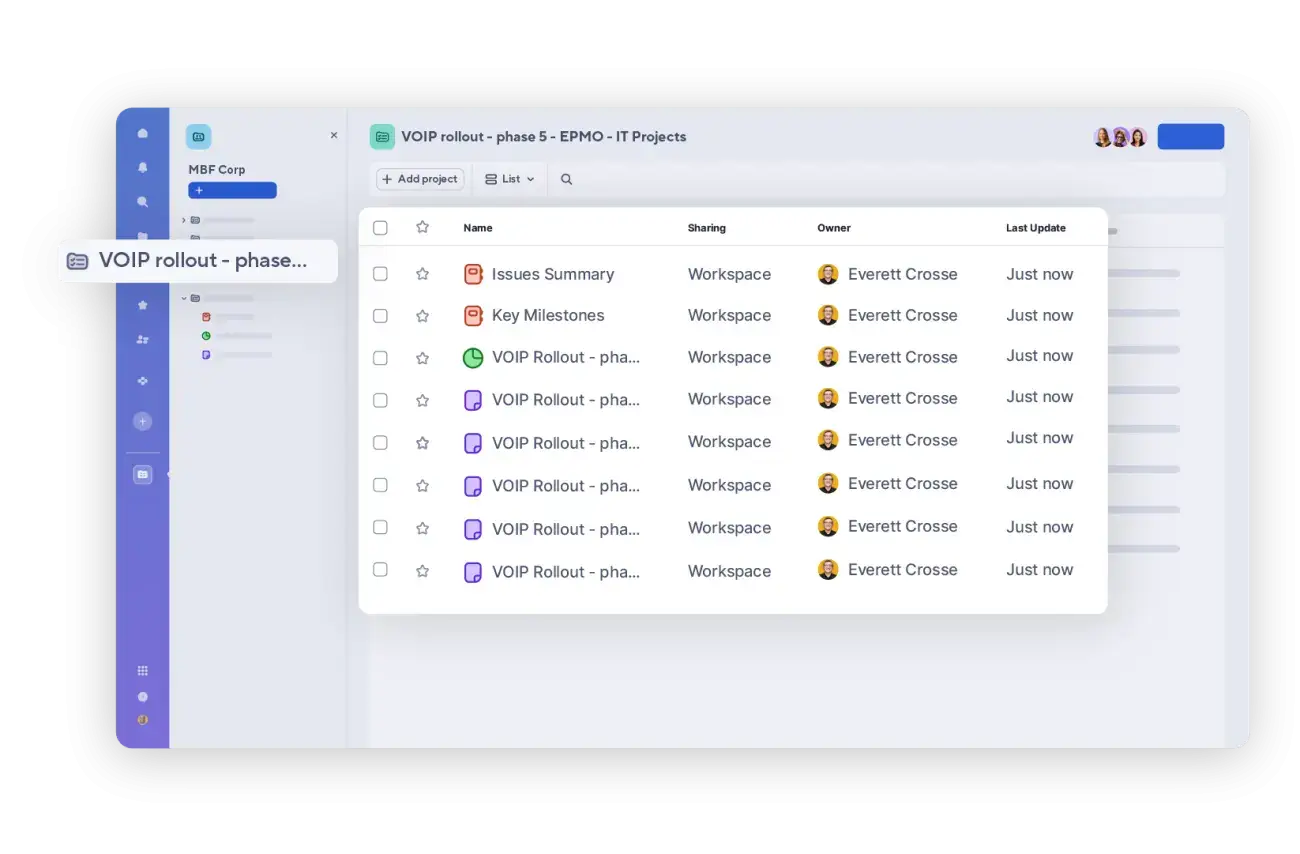Click the star icon in the table header
The image size is (1300, 854).
click(x=422, y=227)
